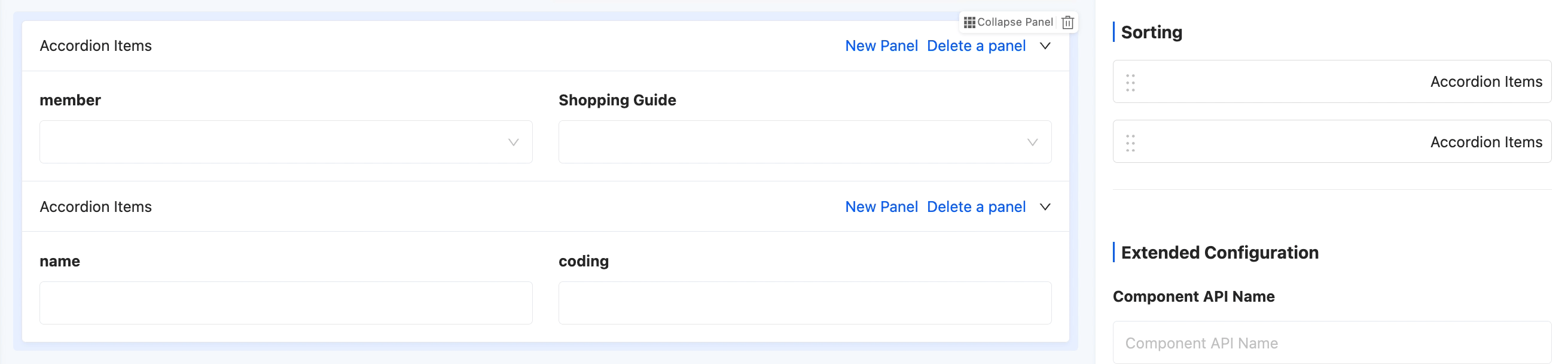Viewport: 1568px width, 364px height.
Task: Click New Panel in the second accordion
Action: 881,207
